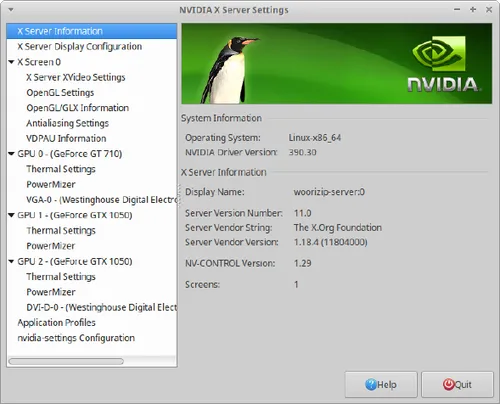Click the server version number 11.0
Screen dimensions: 500x404
click(303, 213)
